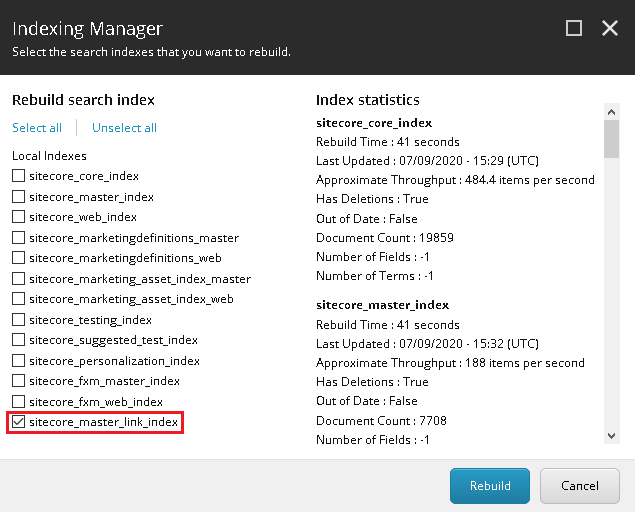Image resolution: width=635 pixels, height=512 pixels.
Task: Click the Rebuild search index heading
Action: coord(83,100)
